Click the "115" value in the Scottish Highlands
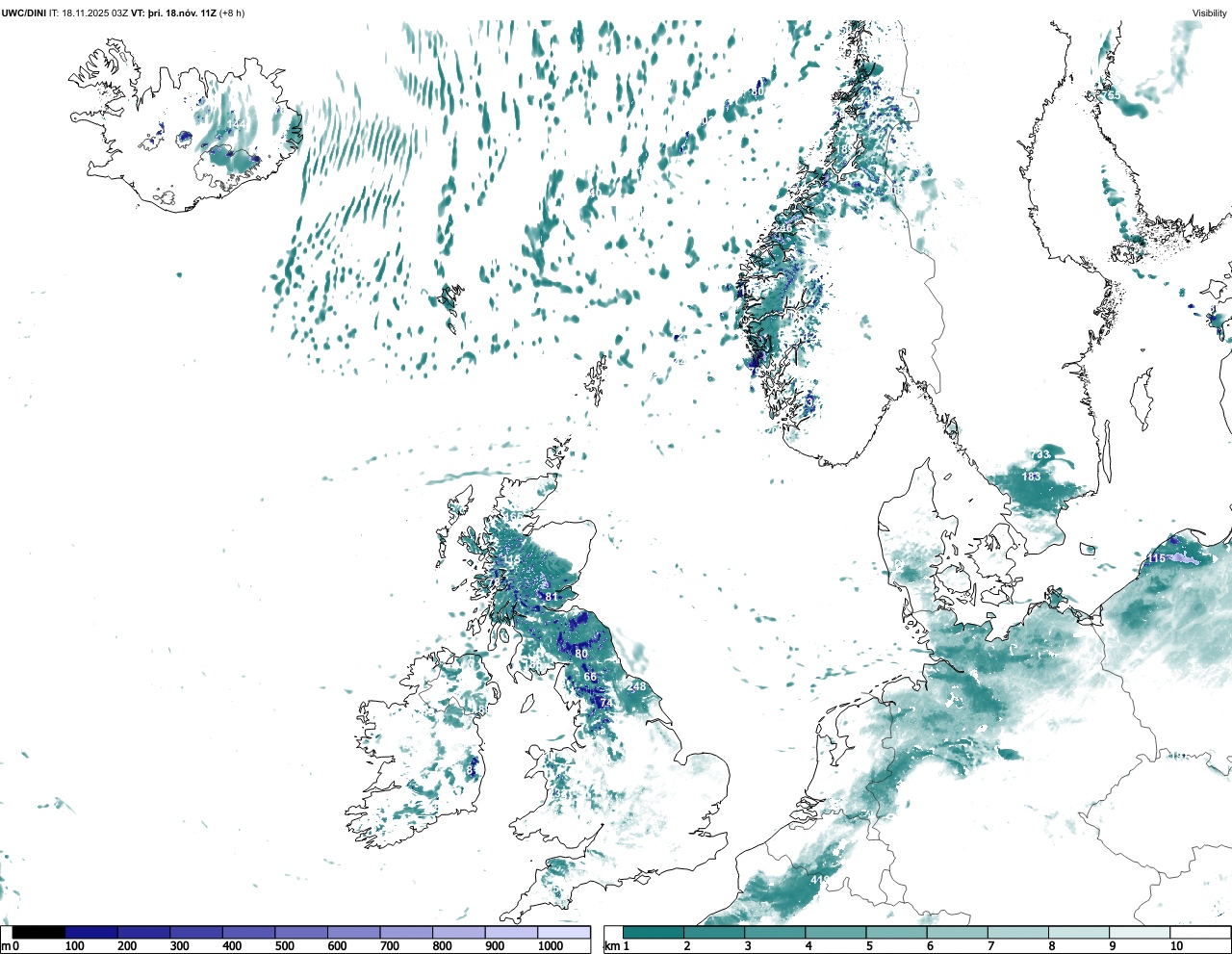 pos(511,559)
